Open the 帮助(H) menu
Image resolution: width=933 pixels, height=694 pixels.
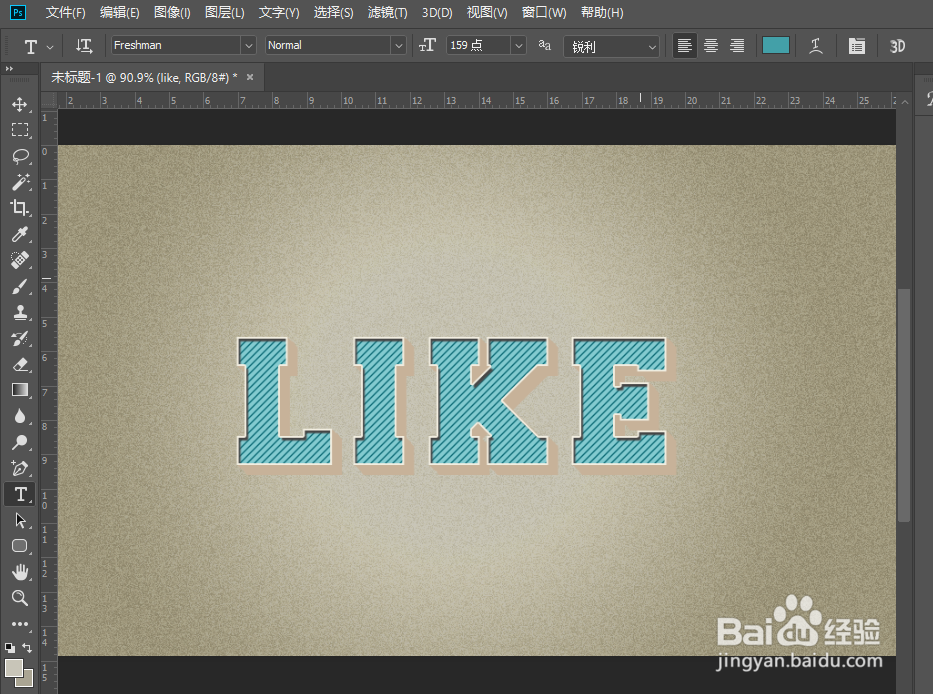(x=602, y=12)
